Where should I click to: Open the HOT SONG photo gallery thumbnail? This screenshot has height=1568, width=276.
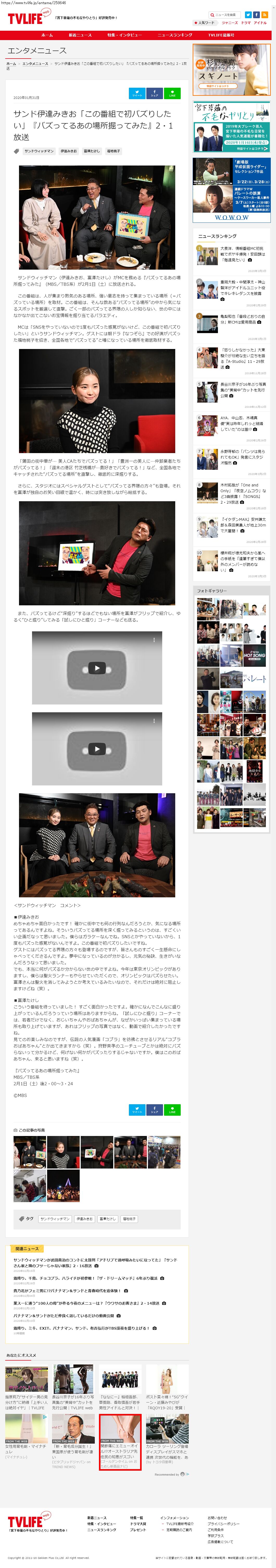pos(254,656)
